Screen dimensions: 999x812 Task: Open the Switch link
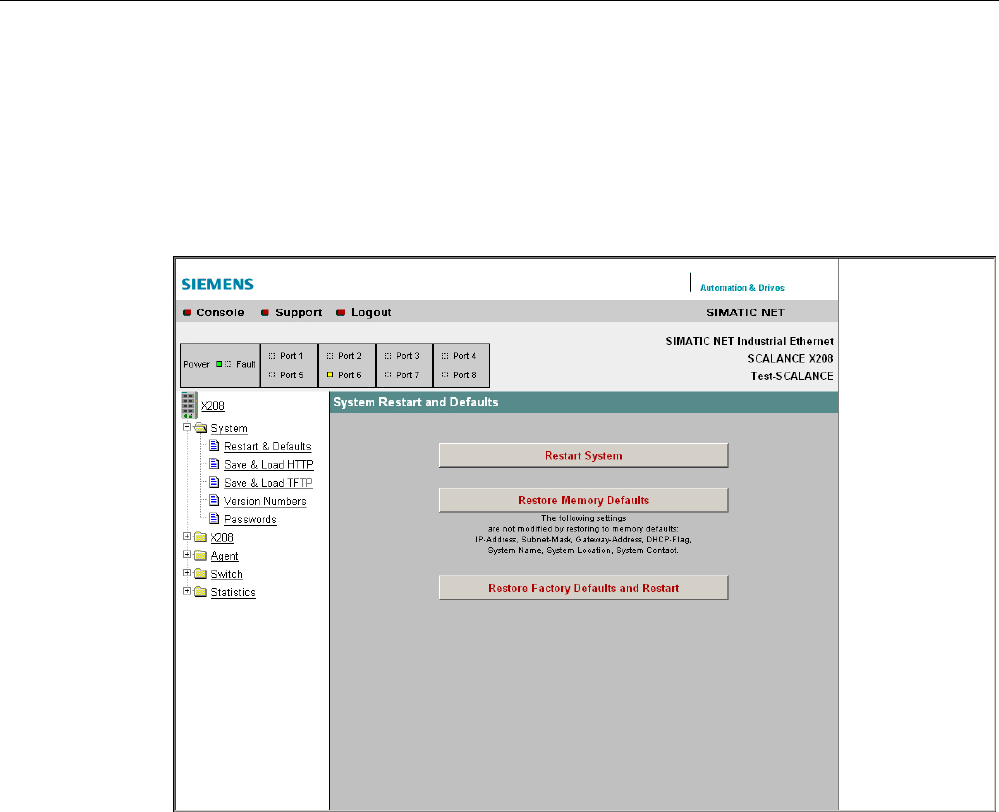(x=227, y=574)
